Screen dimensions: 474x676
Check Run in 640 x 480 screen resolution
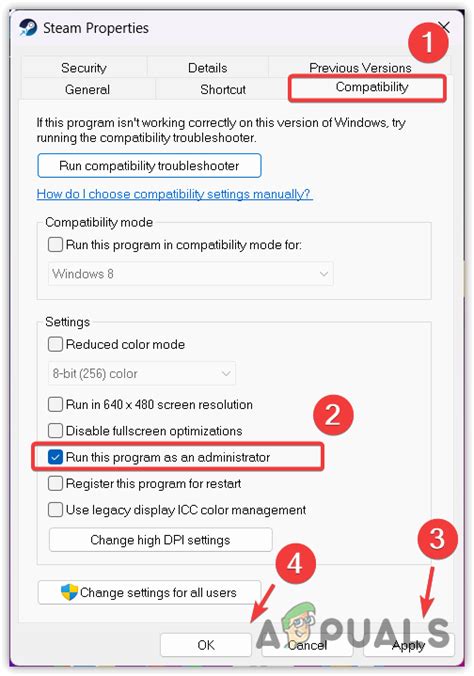(55, 404)
